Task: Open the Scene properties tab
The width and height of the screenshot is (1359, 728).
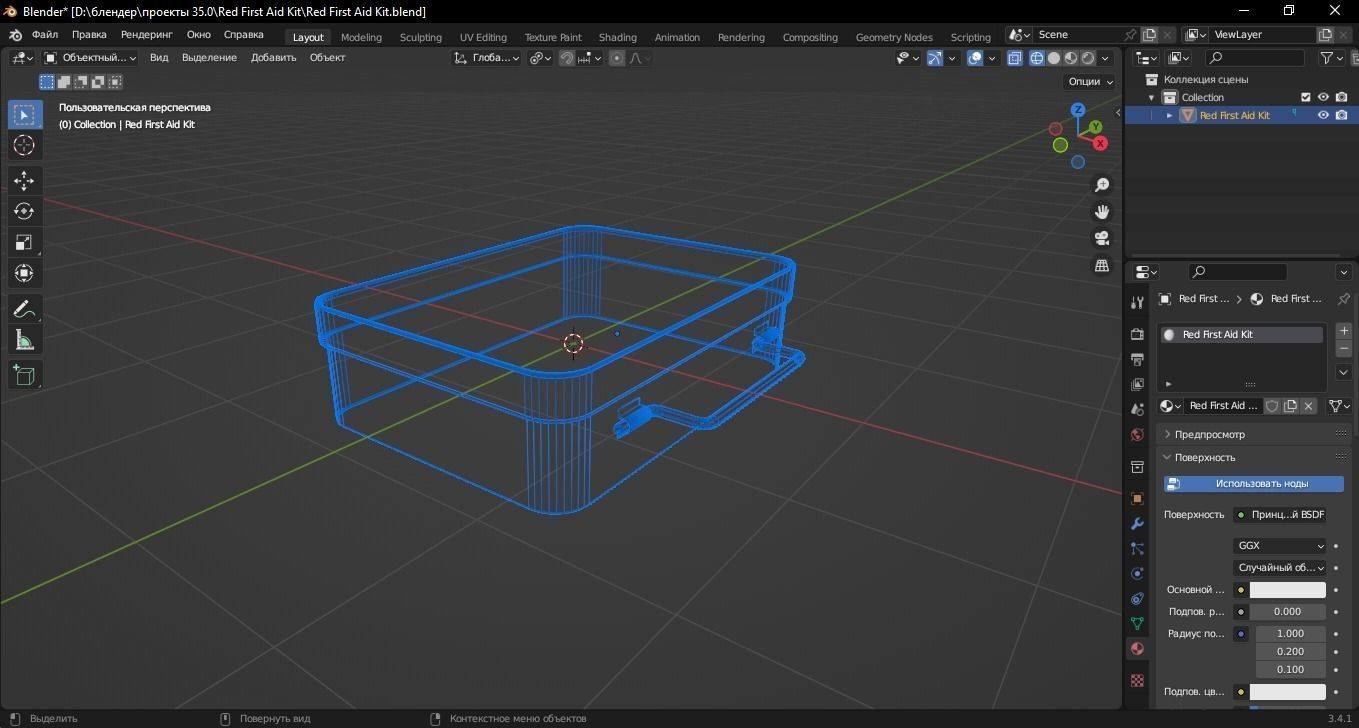Action: [x=1137, y=409]
